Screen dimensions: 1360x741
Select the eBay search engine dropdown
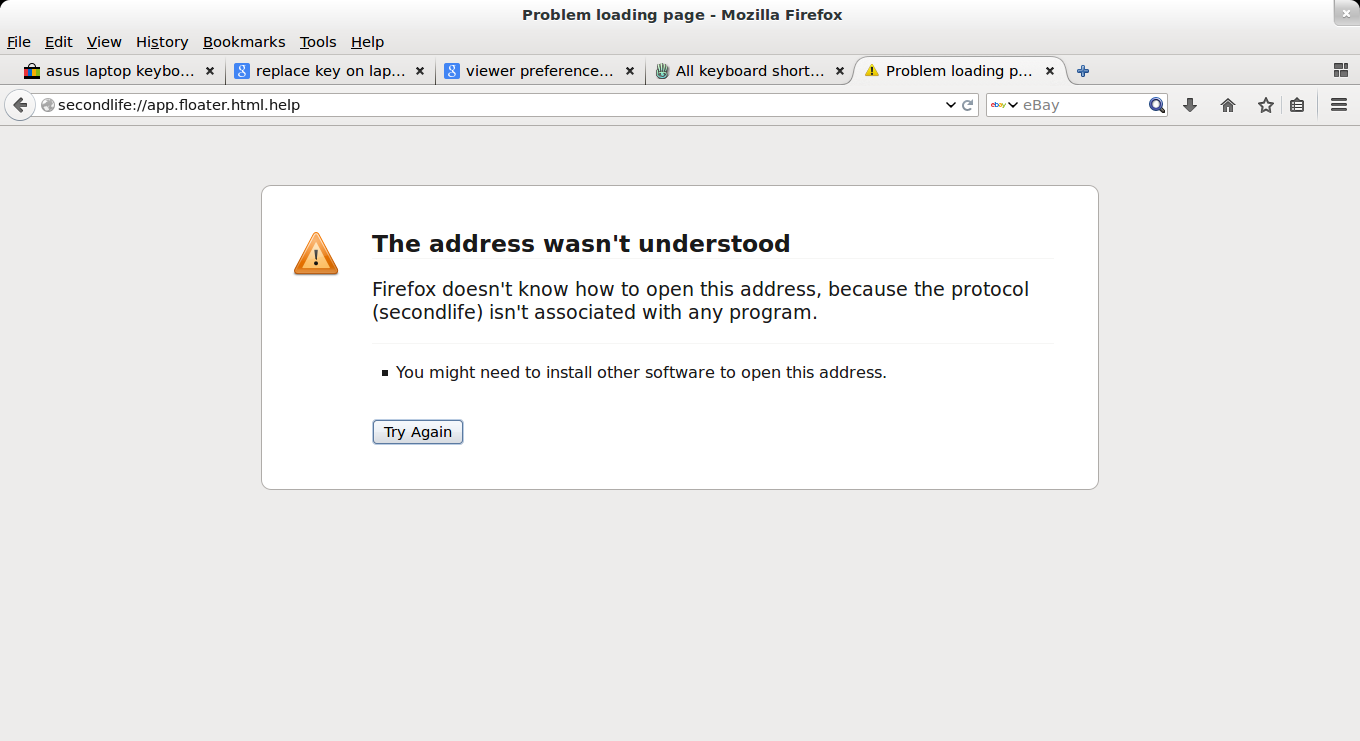[1004, 105]
